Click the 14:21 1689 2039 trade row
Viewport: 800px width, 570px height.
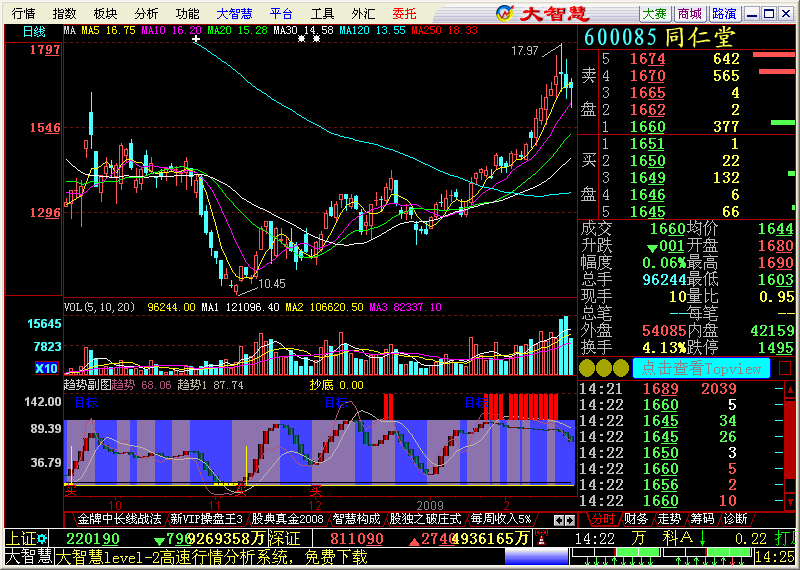[658, 389]
